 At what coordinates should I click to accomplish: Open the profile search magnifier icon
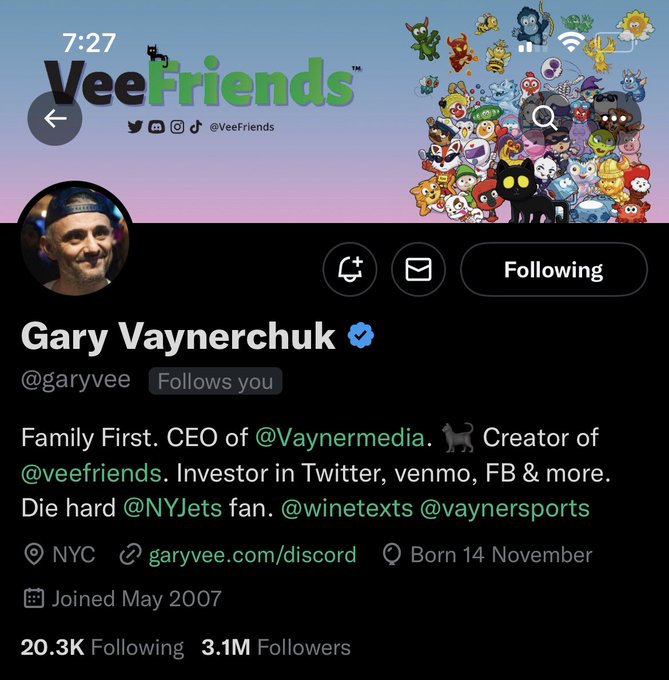[545, 118]
